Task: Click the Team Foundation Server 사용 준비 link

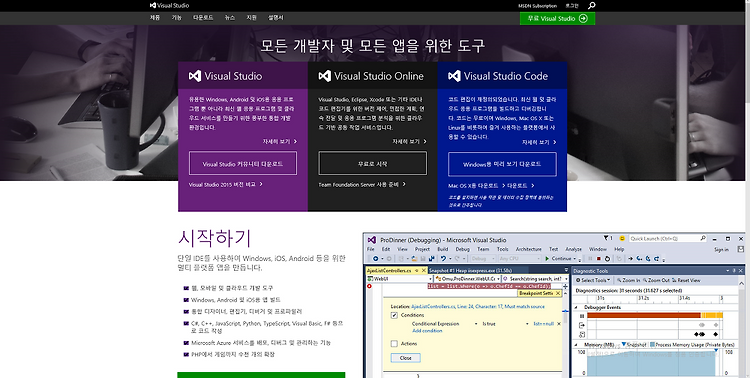Action: [362, 184]
